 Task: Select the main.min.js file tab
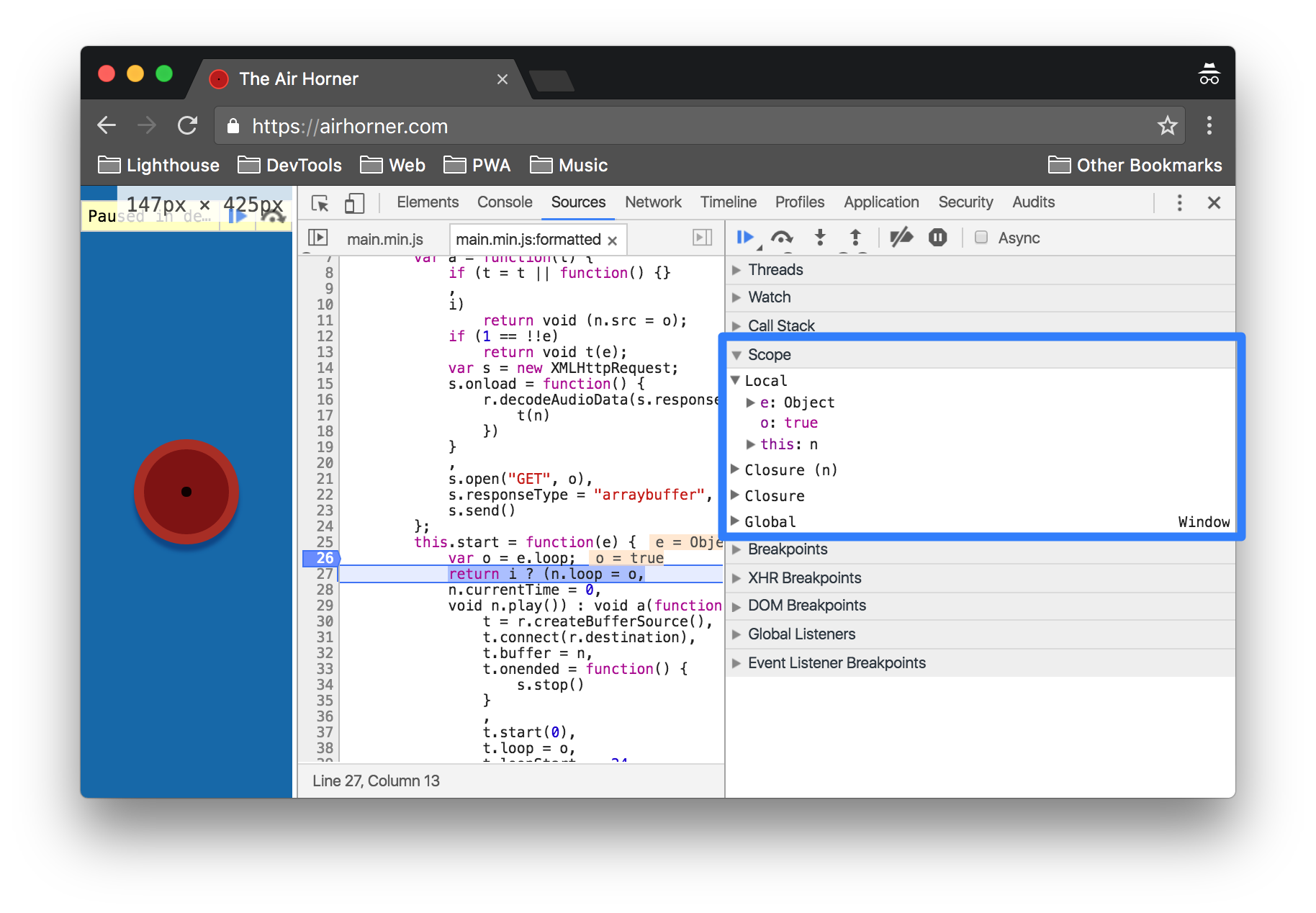[385, 239]
